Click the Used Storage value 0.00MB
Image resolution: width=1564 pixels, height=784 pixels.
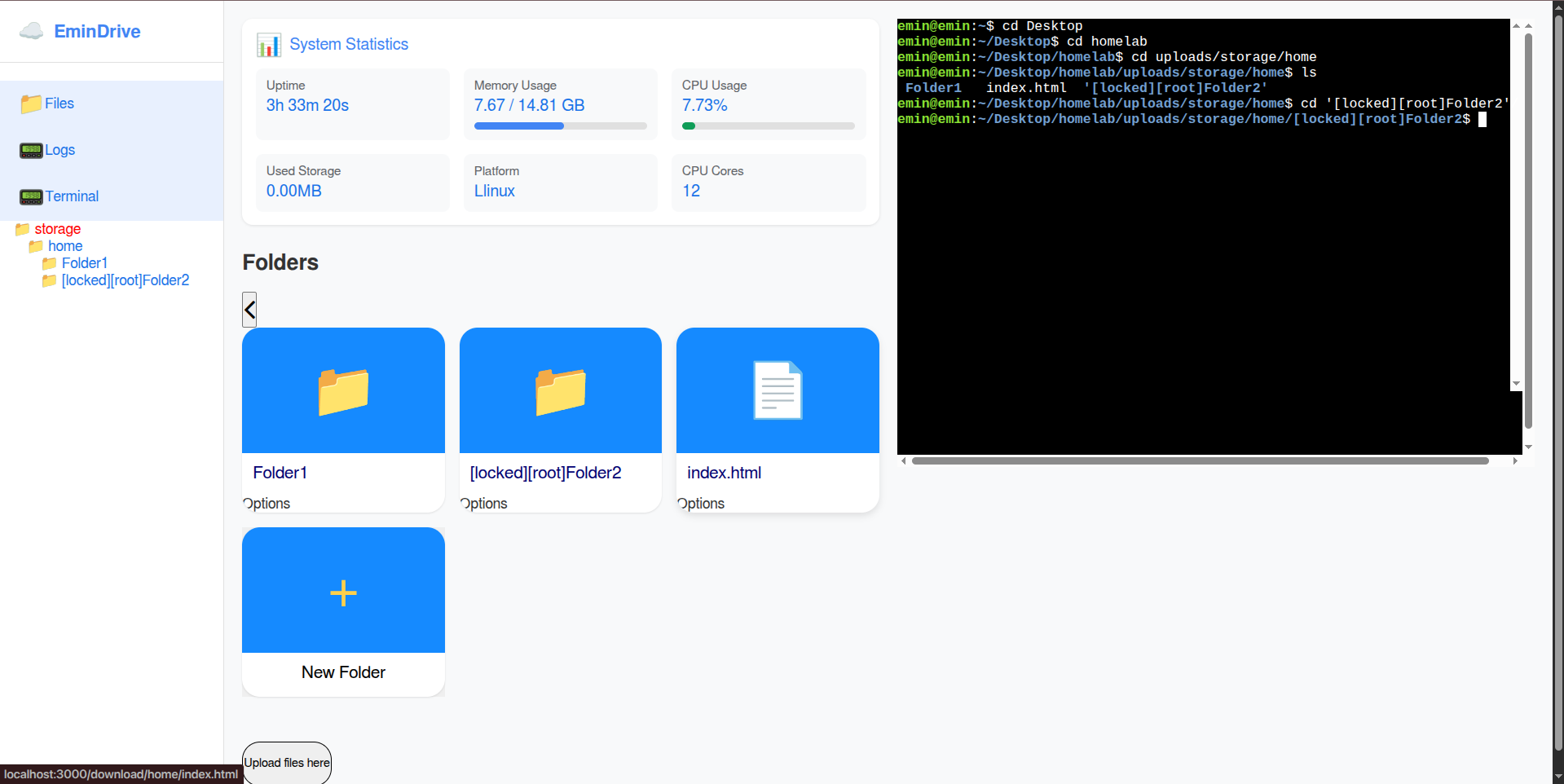pyautogui.click(x=294, y=191)
